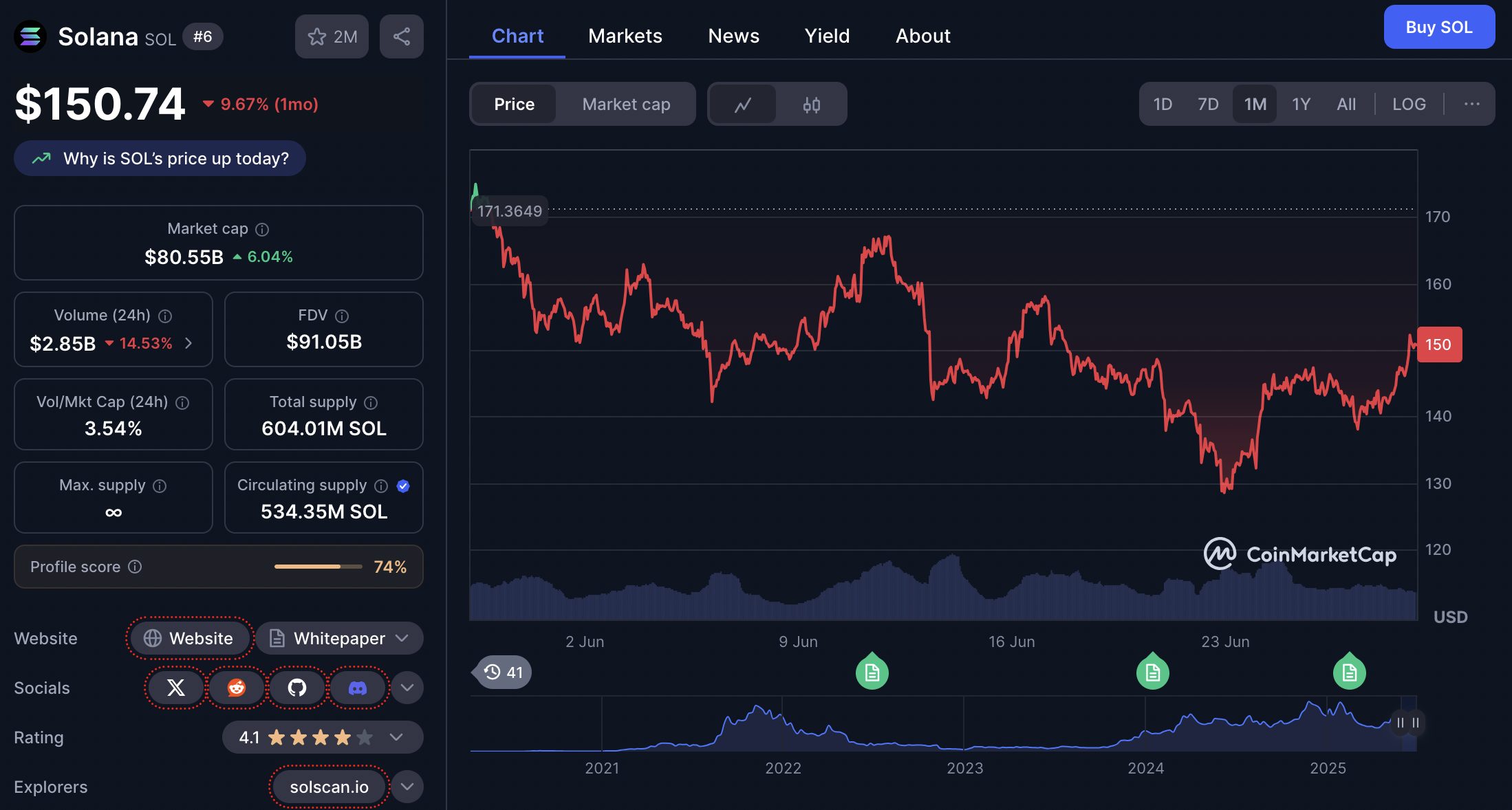The height and width of the screenshot is (810, 1512).
Task: Click the Solana logo icon
Action: point(30,36)
